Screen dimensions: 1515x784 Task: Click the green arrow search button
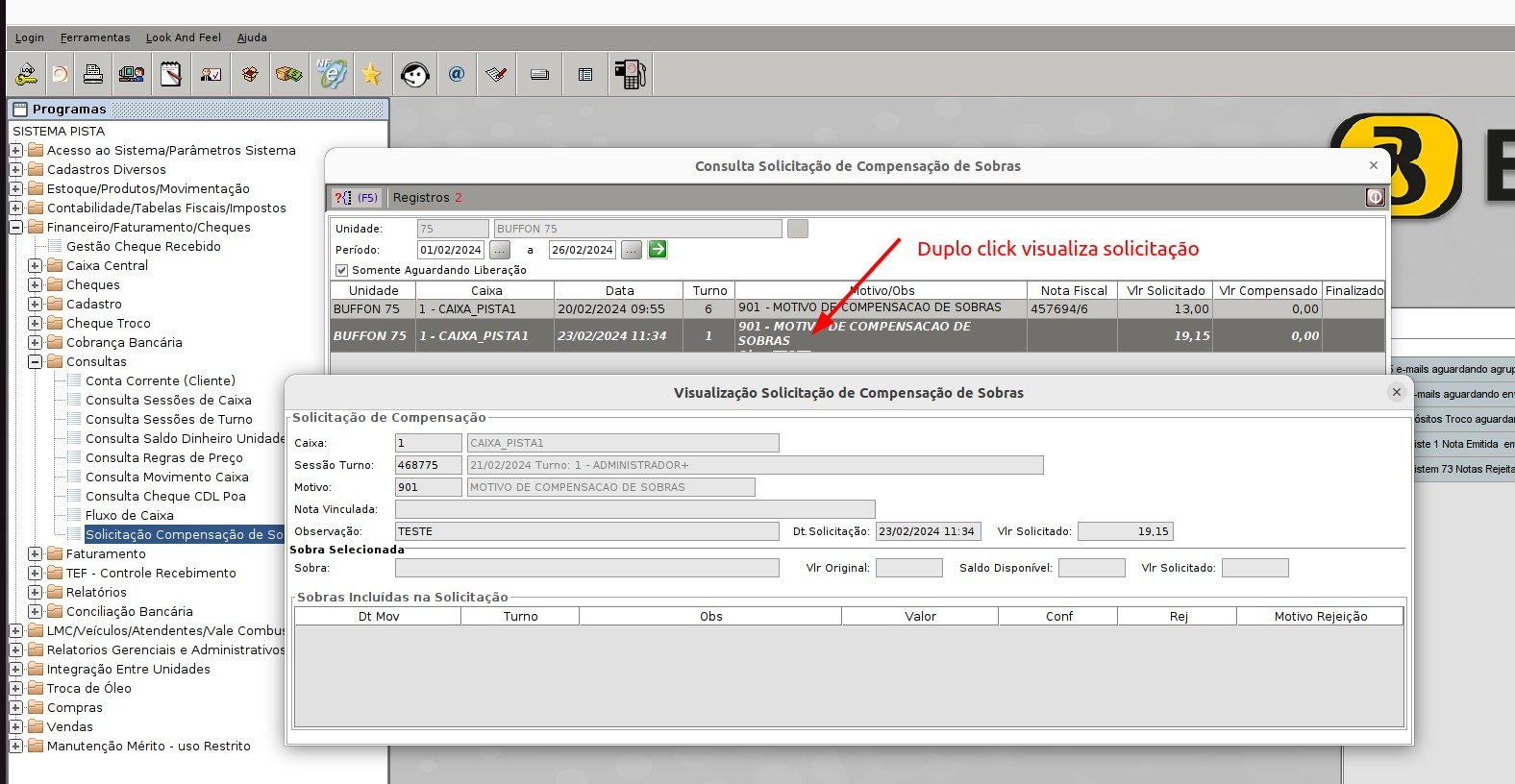coord(658,250)
